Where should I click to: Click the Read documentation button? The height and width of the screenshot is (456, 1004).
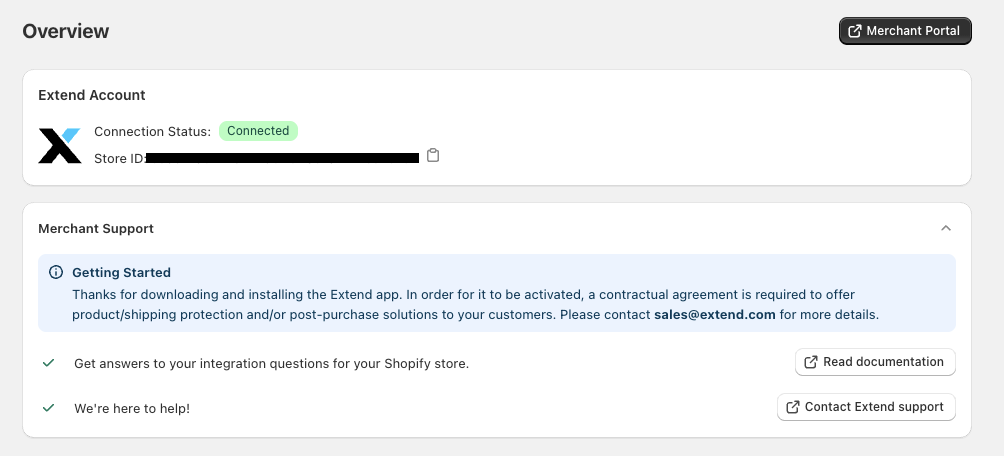875,362
